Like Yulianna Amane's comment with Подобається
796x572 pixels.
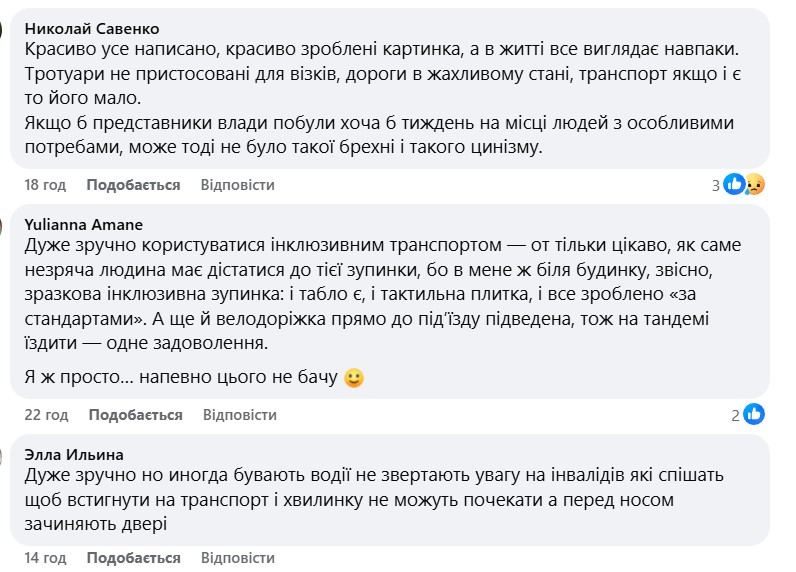(135, 415)
